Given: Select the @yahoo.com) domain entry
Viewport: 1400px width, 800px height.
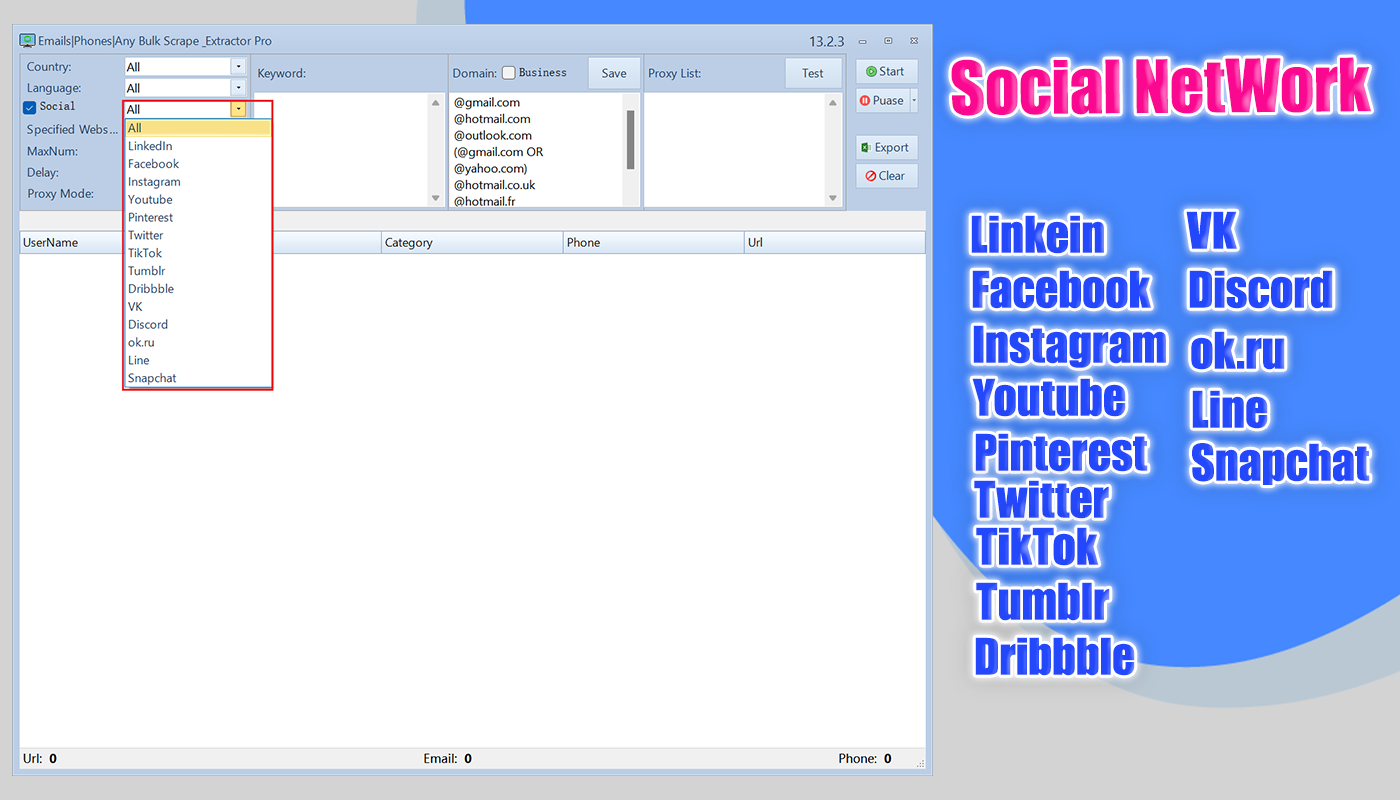Looking at the screenshot, I should [490, 169].
